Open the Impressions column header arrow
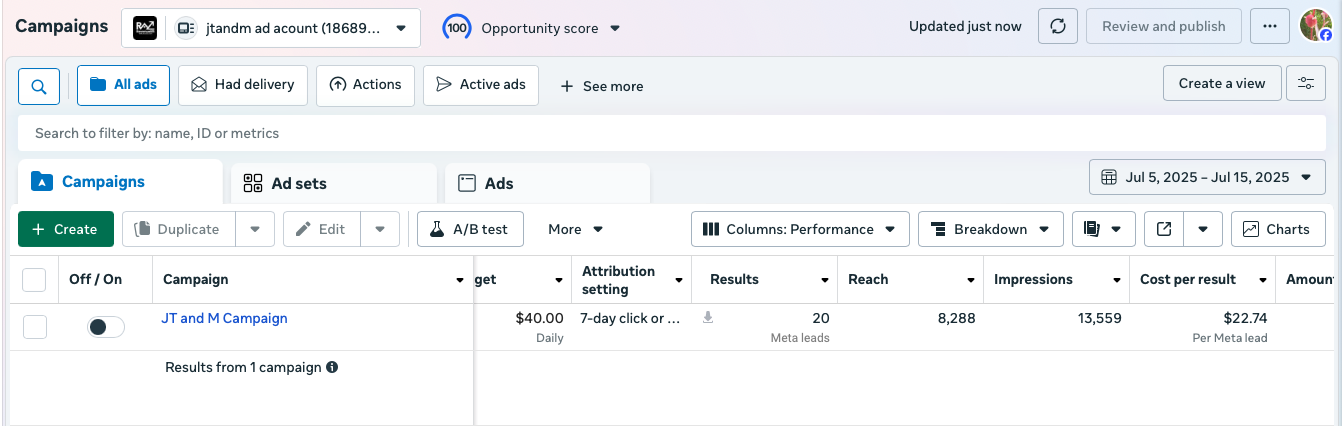 [x=1117, y=280]
